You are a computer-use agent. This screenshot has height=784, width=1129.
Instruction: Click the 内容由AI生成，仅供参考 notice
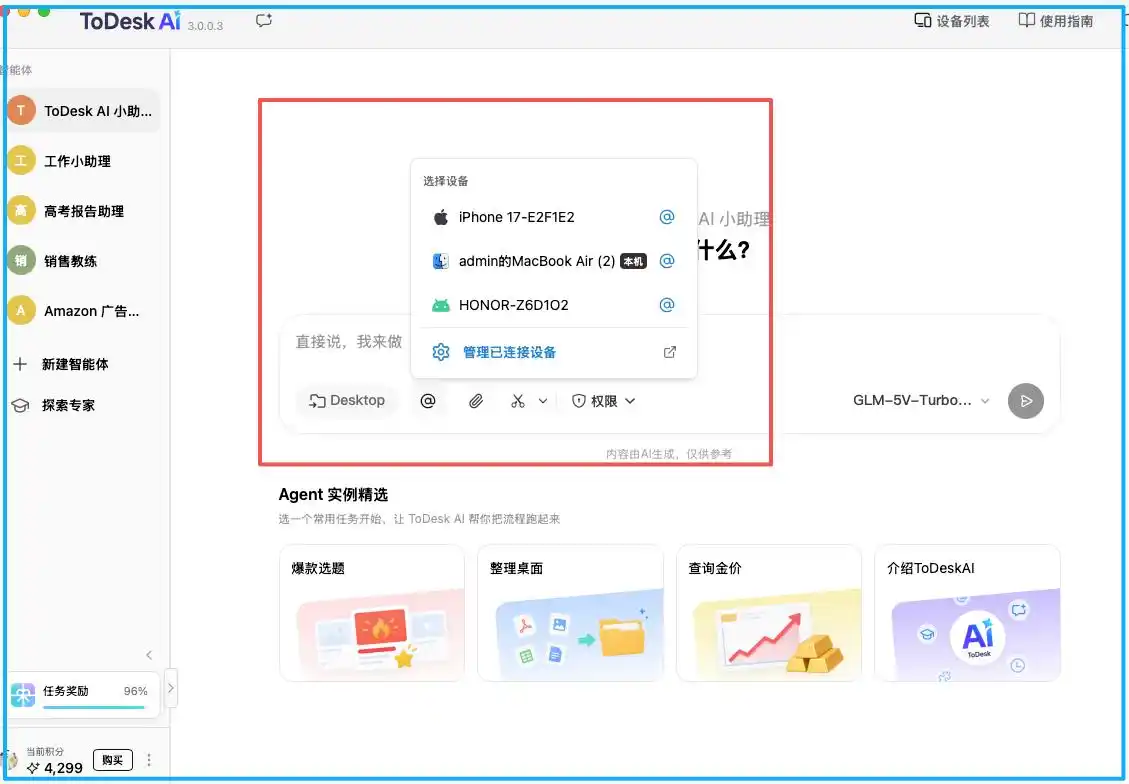(668, 454)
